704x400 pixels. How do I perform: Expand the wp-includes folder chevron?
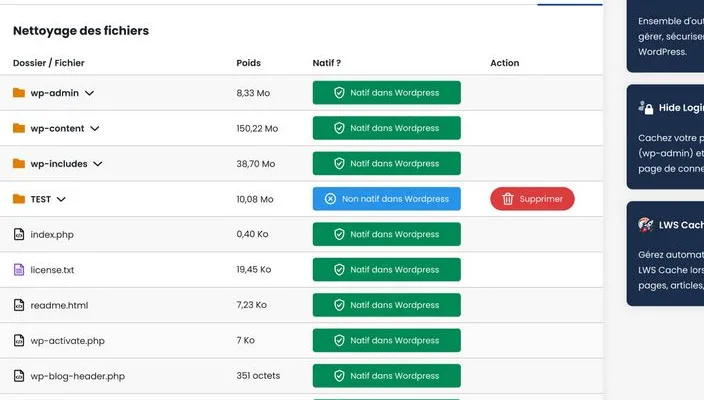point(98,164)
